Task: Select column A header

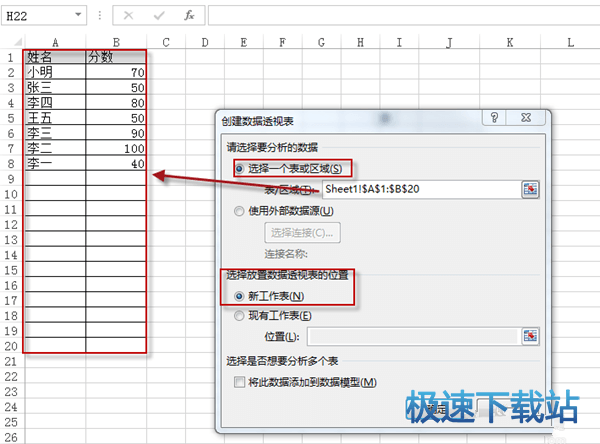Action: tap(55, 42)
